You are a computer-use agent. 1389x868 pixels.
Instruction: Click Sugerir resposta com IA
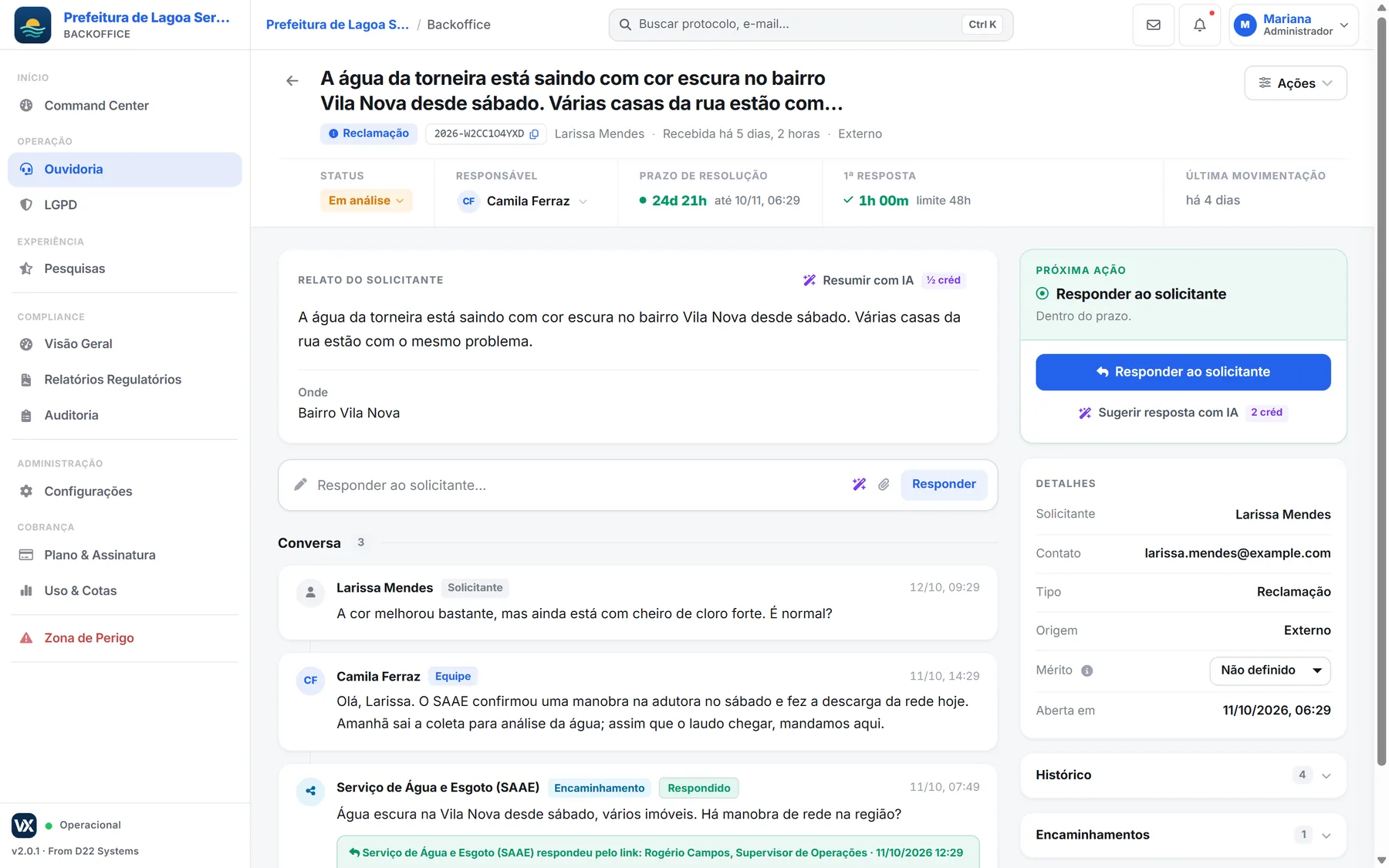click(x=1183, y=413)
